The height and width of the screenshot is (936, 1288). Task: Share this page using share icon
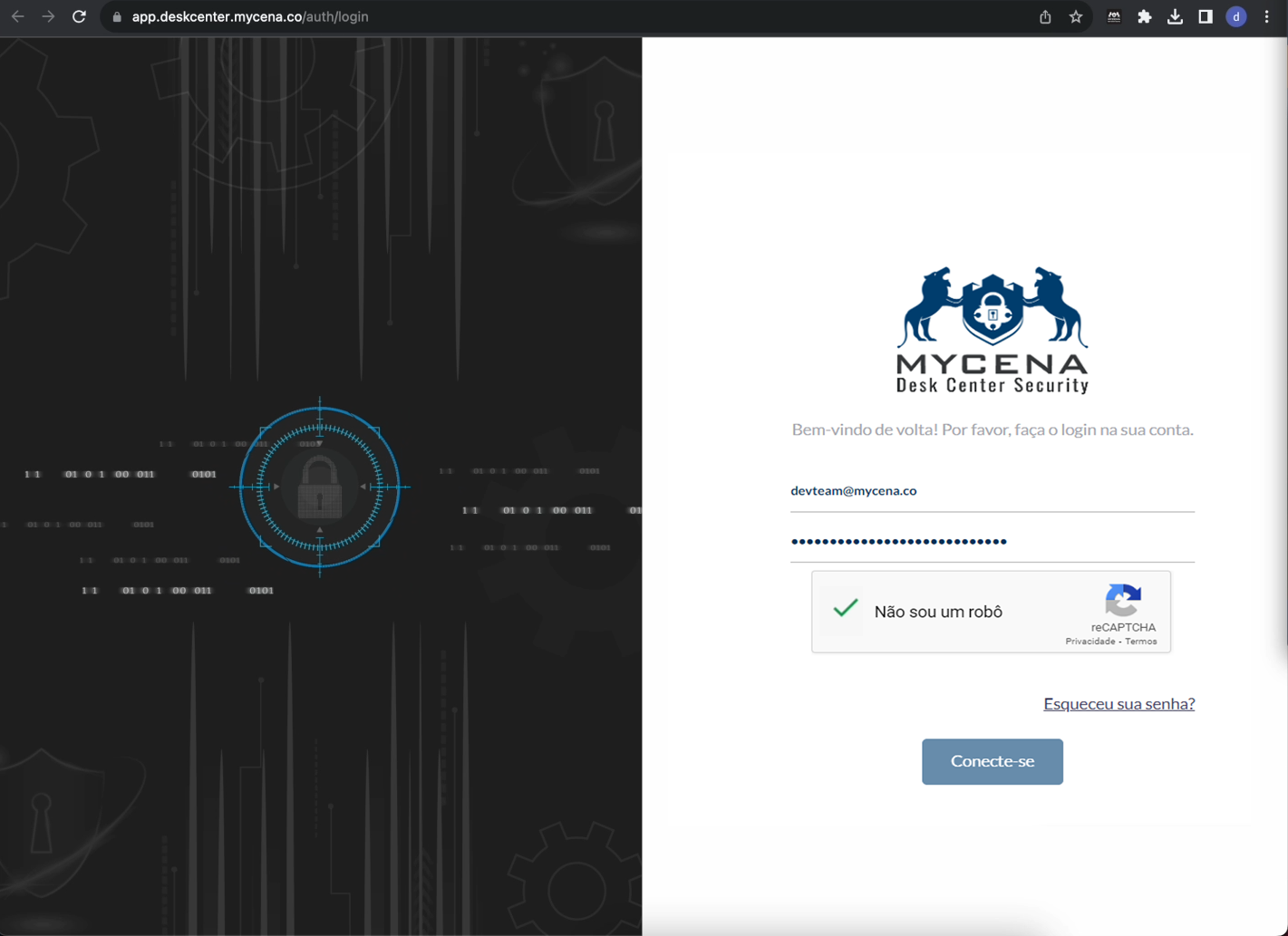(1045, 16)
